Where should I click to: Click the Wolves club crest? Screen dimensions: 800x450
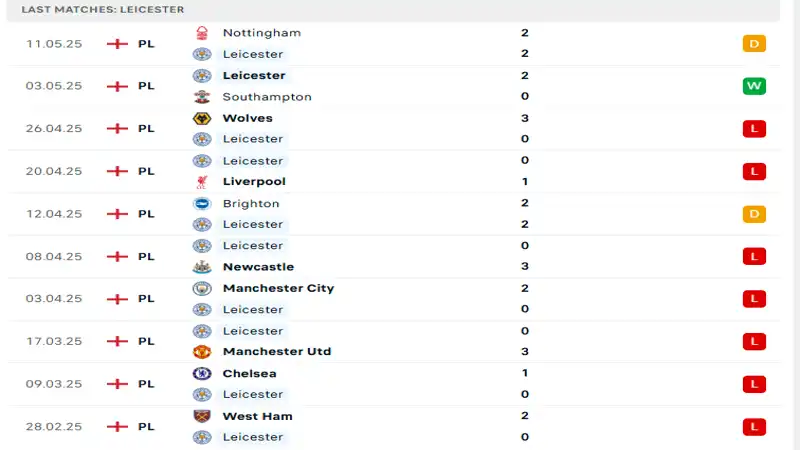(x=202, y=118)
